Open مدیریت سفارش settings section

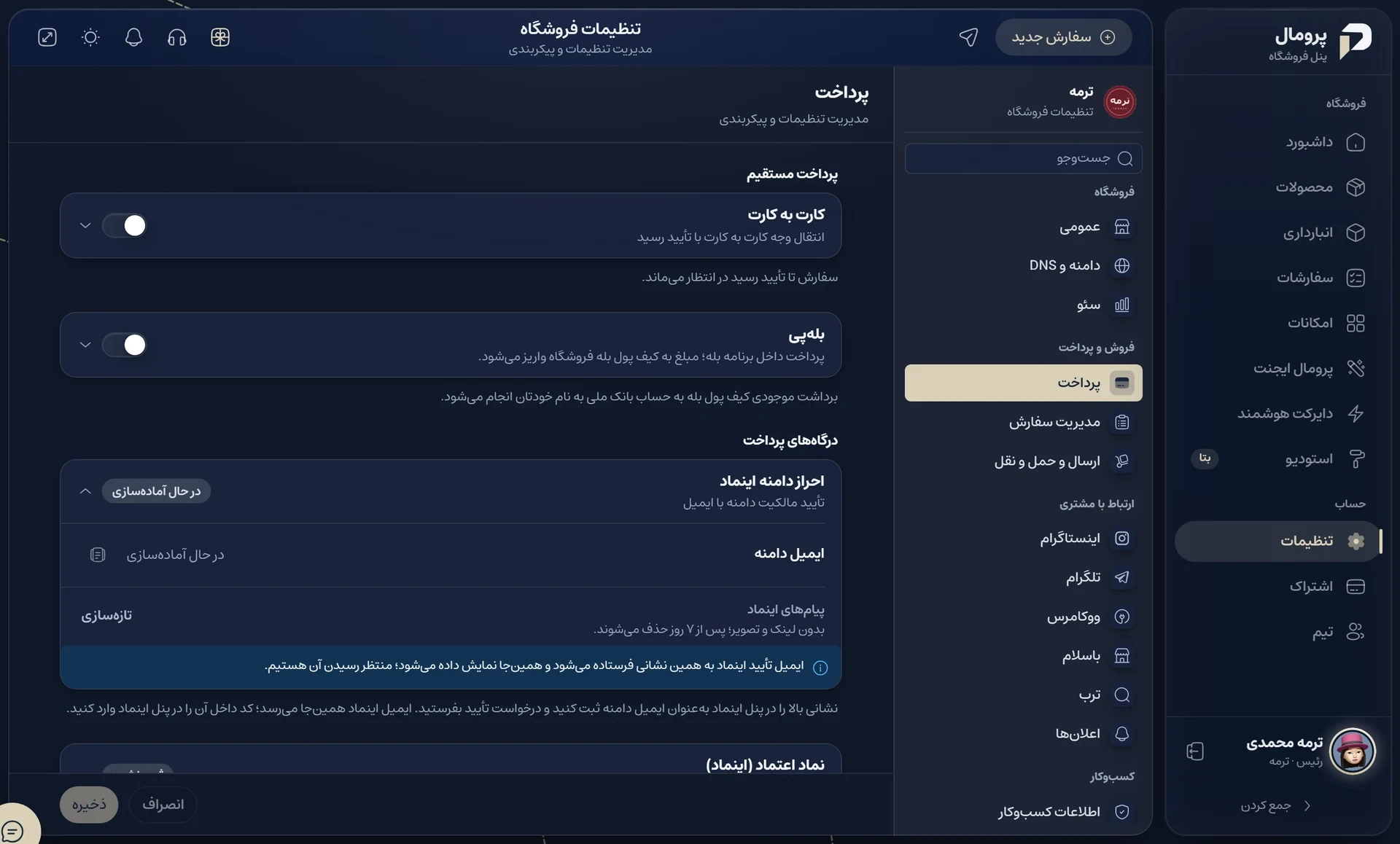tap(1024, 423)
